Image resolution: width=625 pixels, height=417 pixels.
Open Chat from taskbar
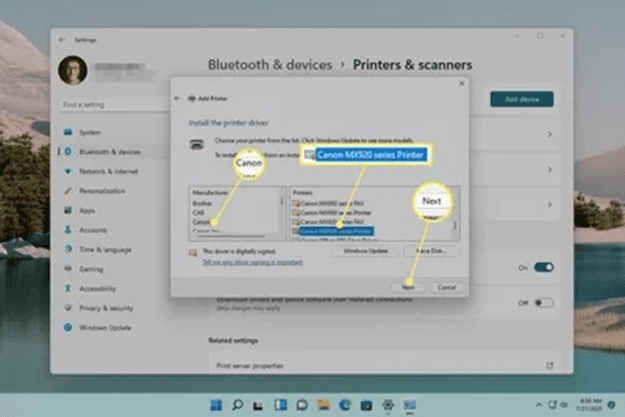tap(302, 405)
